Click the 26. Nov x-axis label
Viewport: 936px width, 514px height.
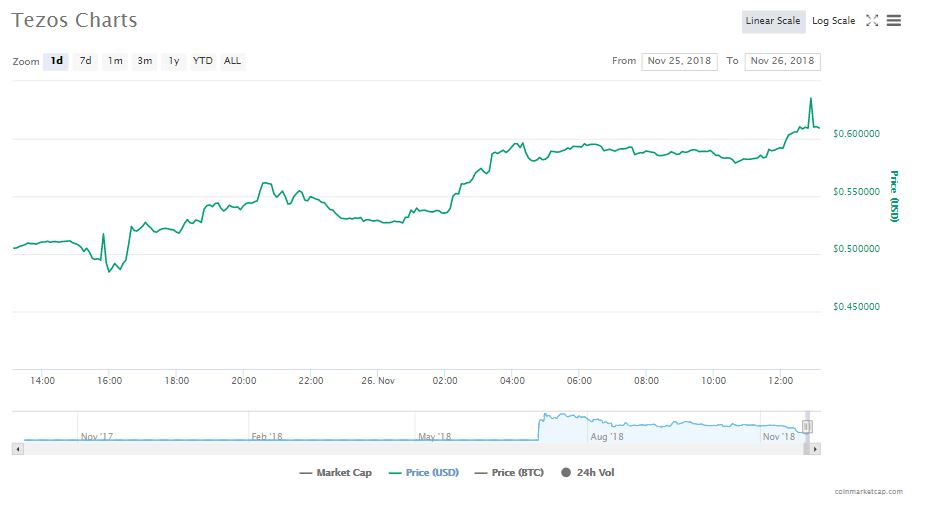coord(378,381)
